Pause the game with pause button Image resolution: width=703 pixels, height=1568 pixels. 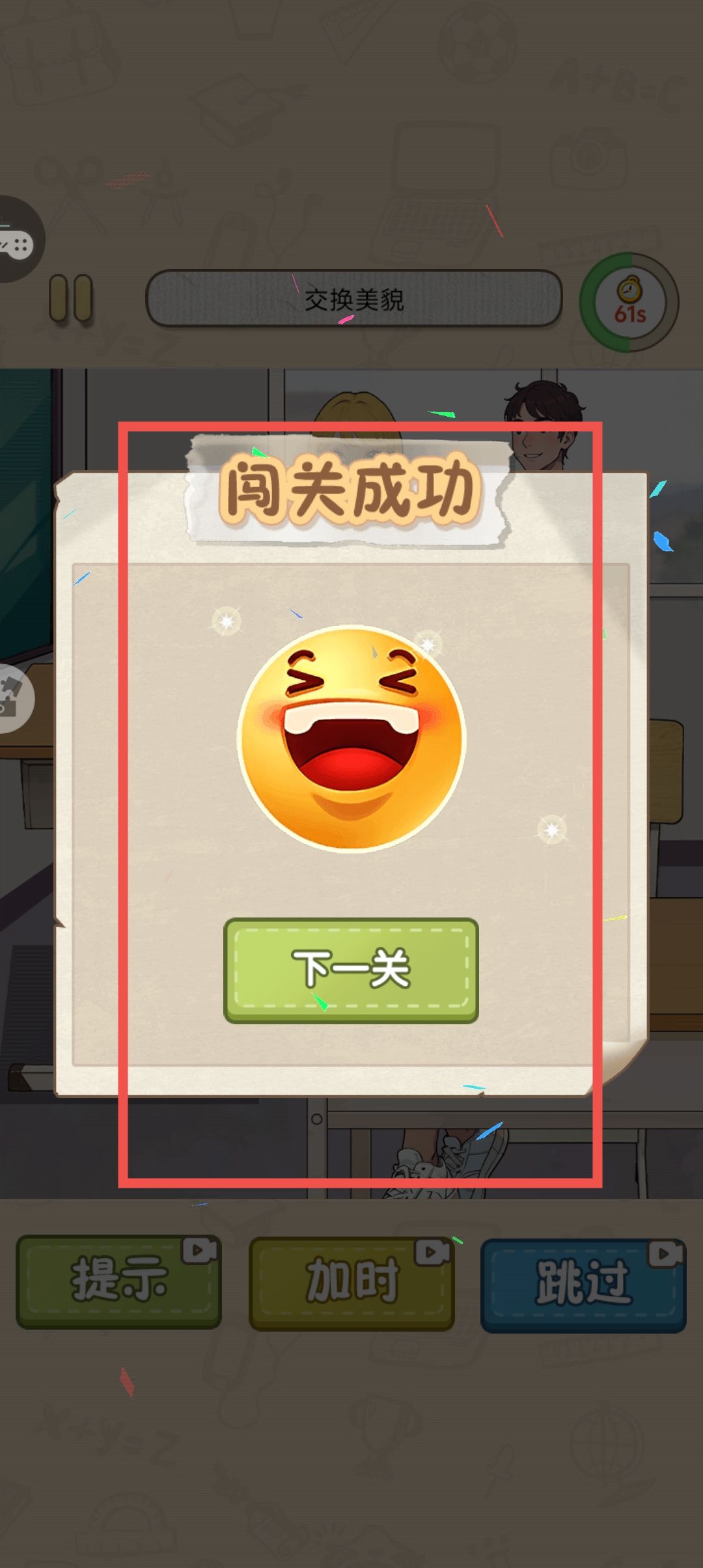[72, 298]
